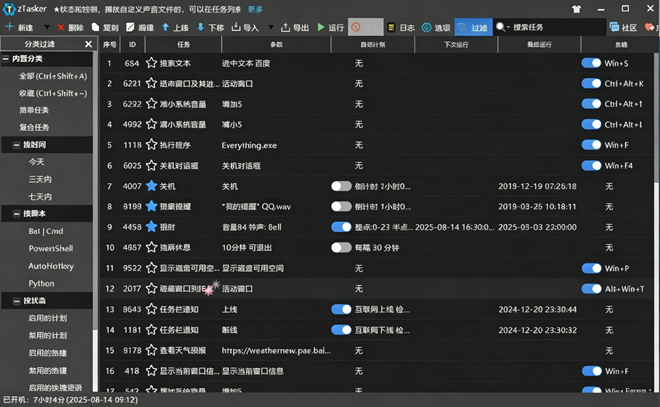Open the dropdown arrow next to 导入
This screenshot has width=660, height=407.
[271, 27]
